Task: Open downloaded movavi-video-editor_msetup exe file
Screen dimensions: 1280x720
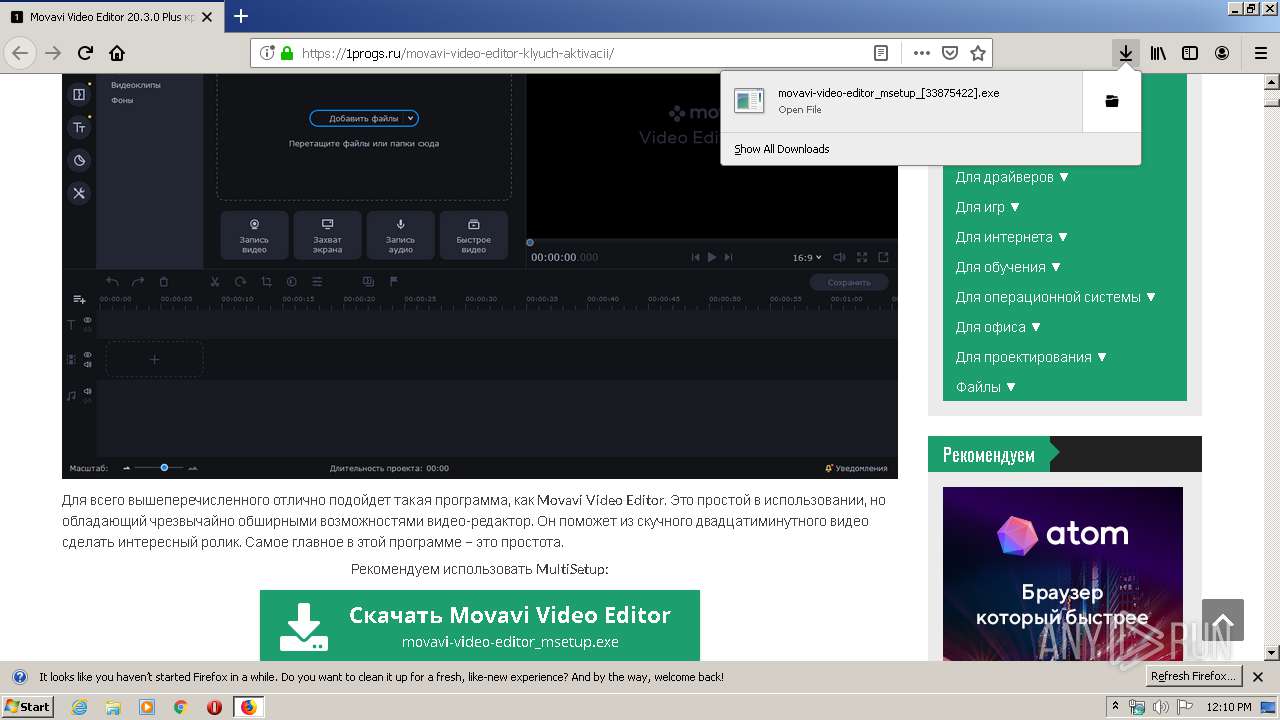Action: pyautogui.click(x=901, y=101)
